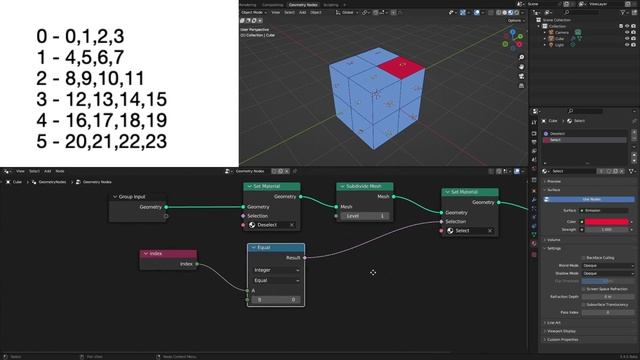The height and width of the screenshot is (360, 640).
Task: Click the Strength value slider
Action: tap(607, 230)
